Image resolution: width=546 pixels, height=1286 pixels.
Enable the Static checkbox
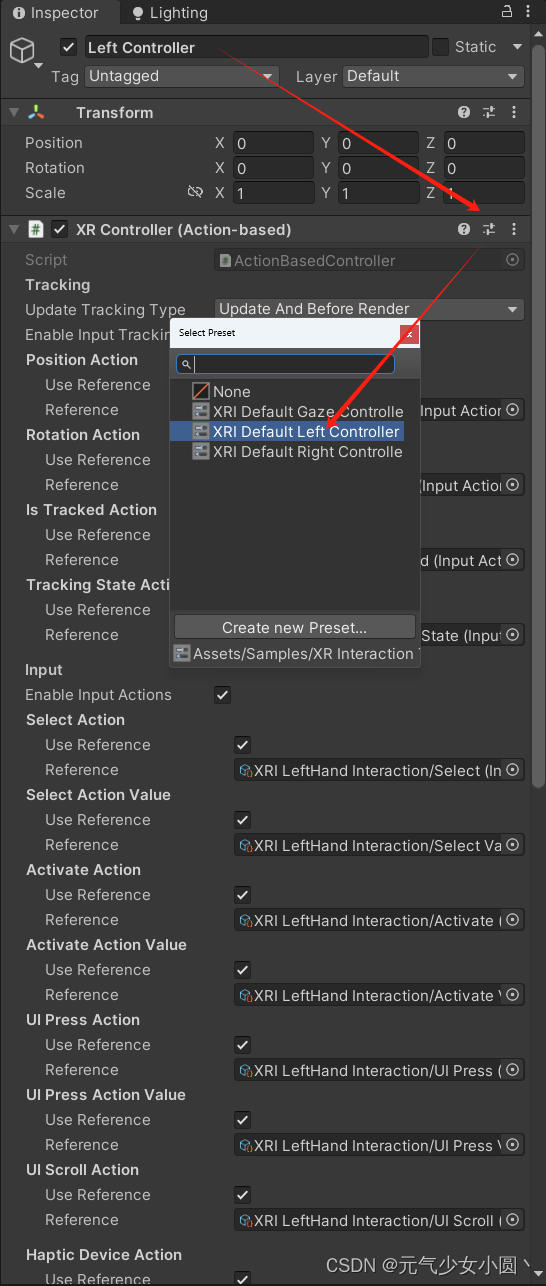pyautogui.click(x=440, y=47)
